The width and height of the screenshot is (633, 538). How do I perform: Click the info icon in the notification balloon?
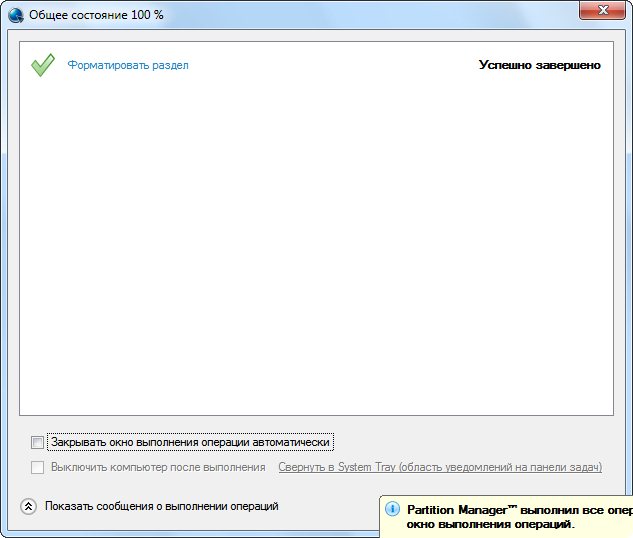[x=392, y=509]
